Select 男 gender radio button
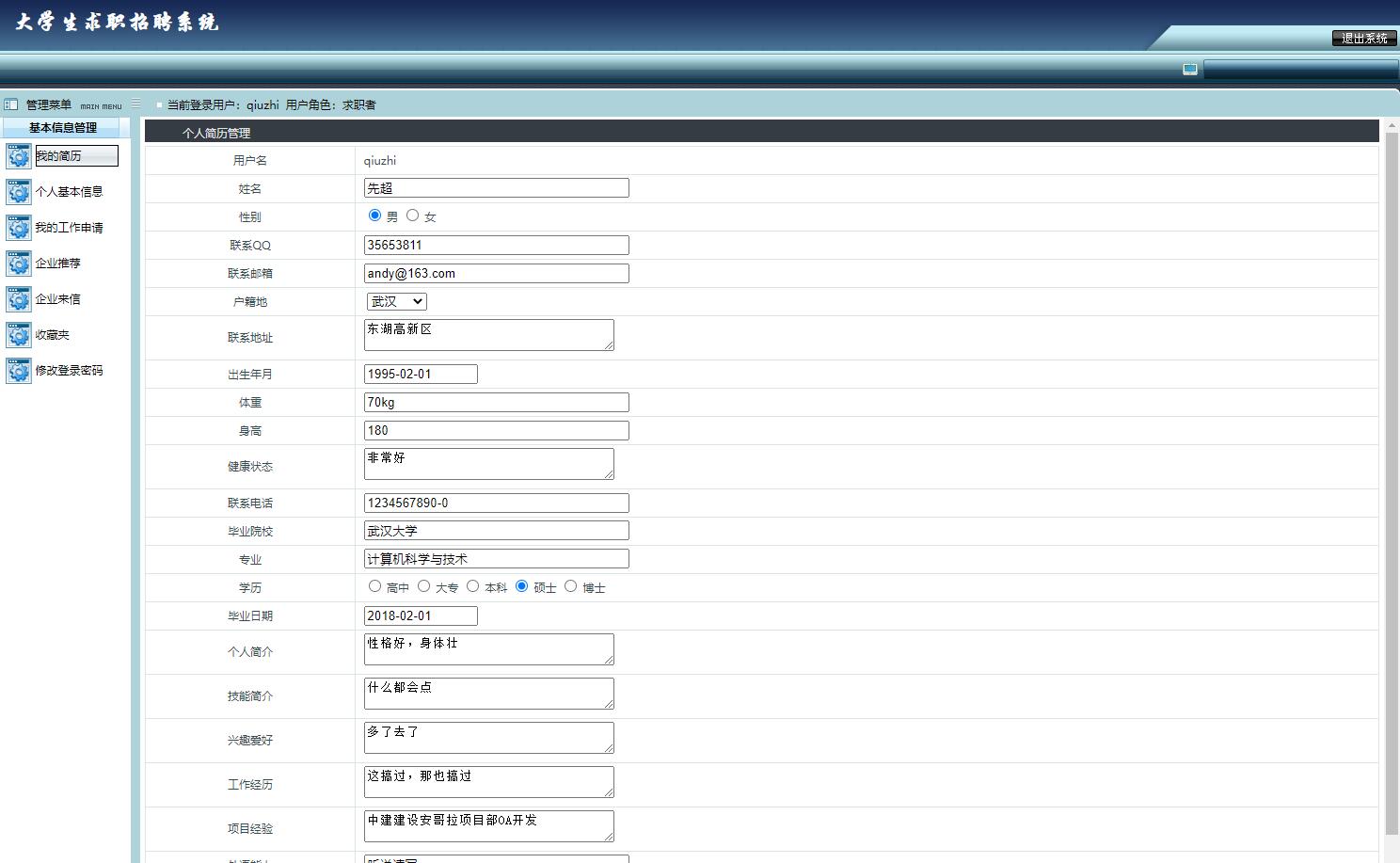Image resolution: width=1400 pixels, height=863 pixels. click(374, 216)
